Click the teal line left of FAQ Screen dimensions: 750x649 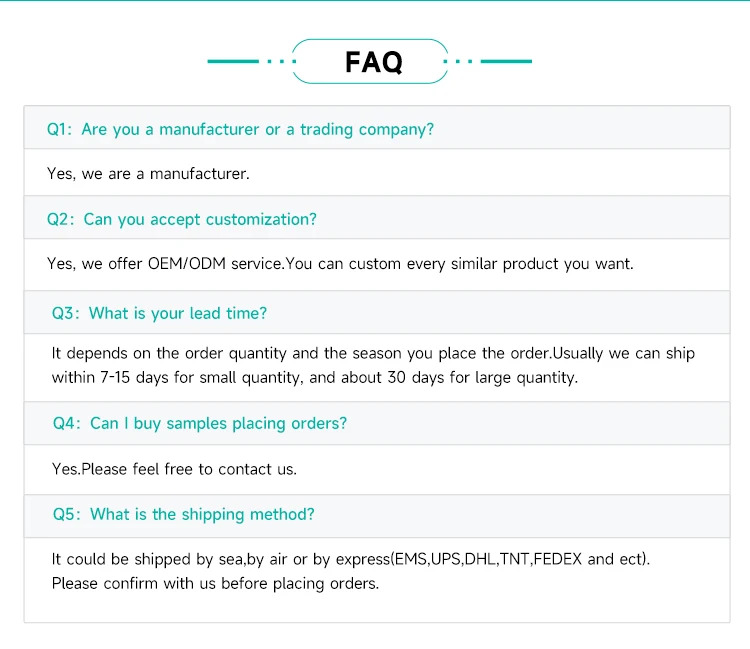[233, 62]
